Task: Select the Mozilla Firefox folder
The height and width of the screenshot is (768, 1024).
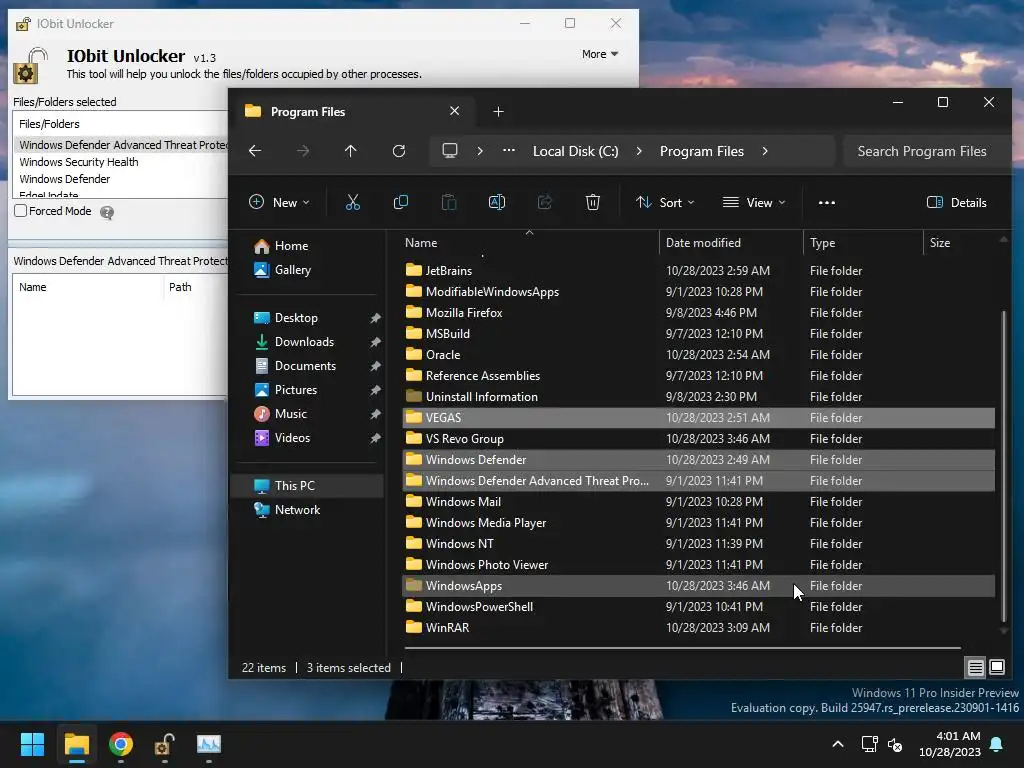Action: 699,313
